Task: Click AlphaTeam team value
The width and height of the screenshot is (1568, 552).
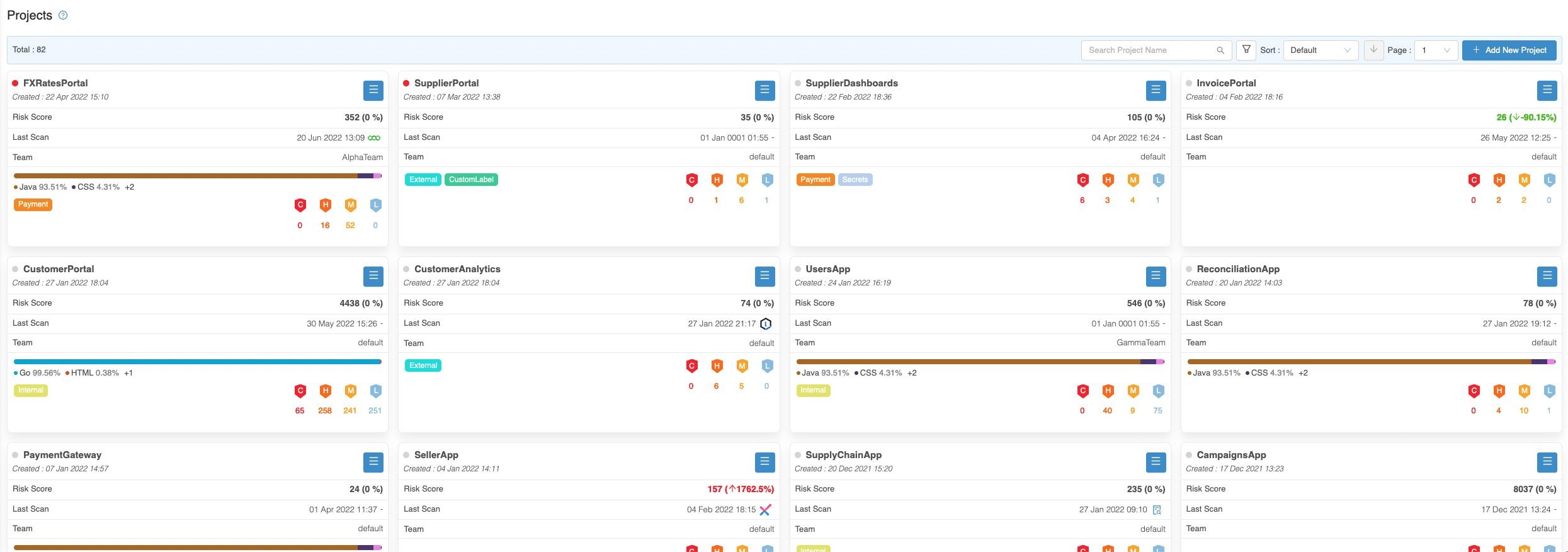Action: coord(362,158)
